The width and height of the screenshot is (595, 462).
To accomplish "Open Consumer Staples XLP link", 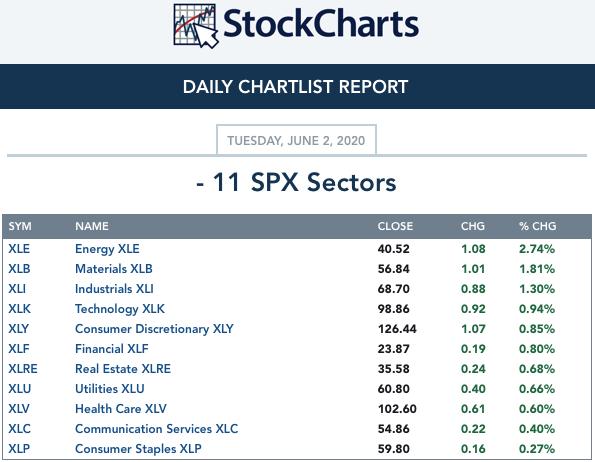I will (138, 449).
